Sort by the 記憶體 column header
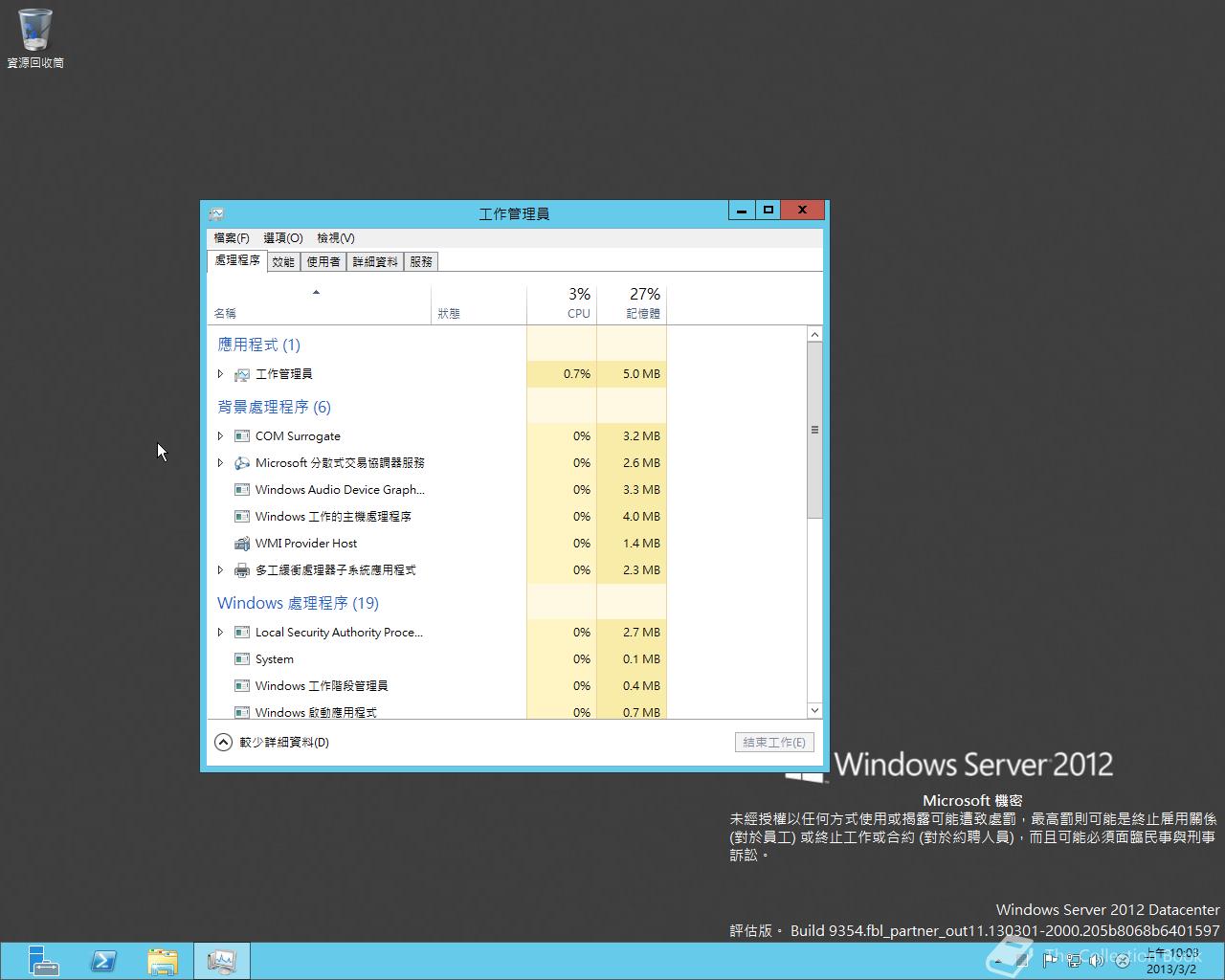Screen dimensions: 1225x980 tap(632, 304)
